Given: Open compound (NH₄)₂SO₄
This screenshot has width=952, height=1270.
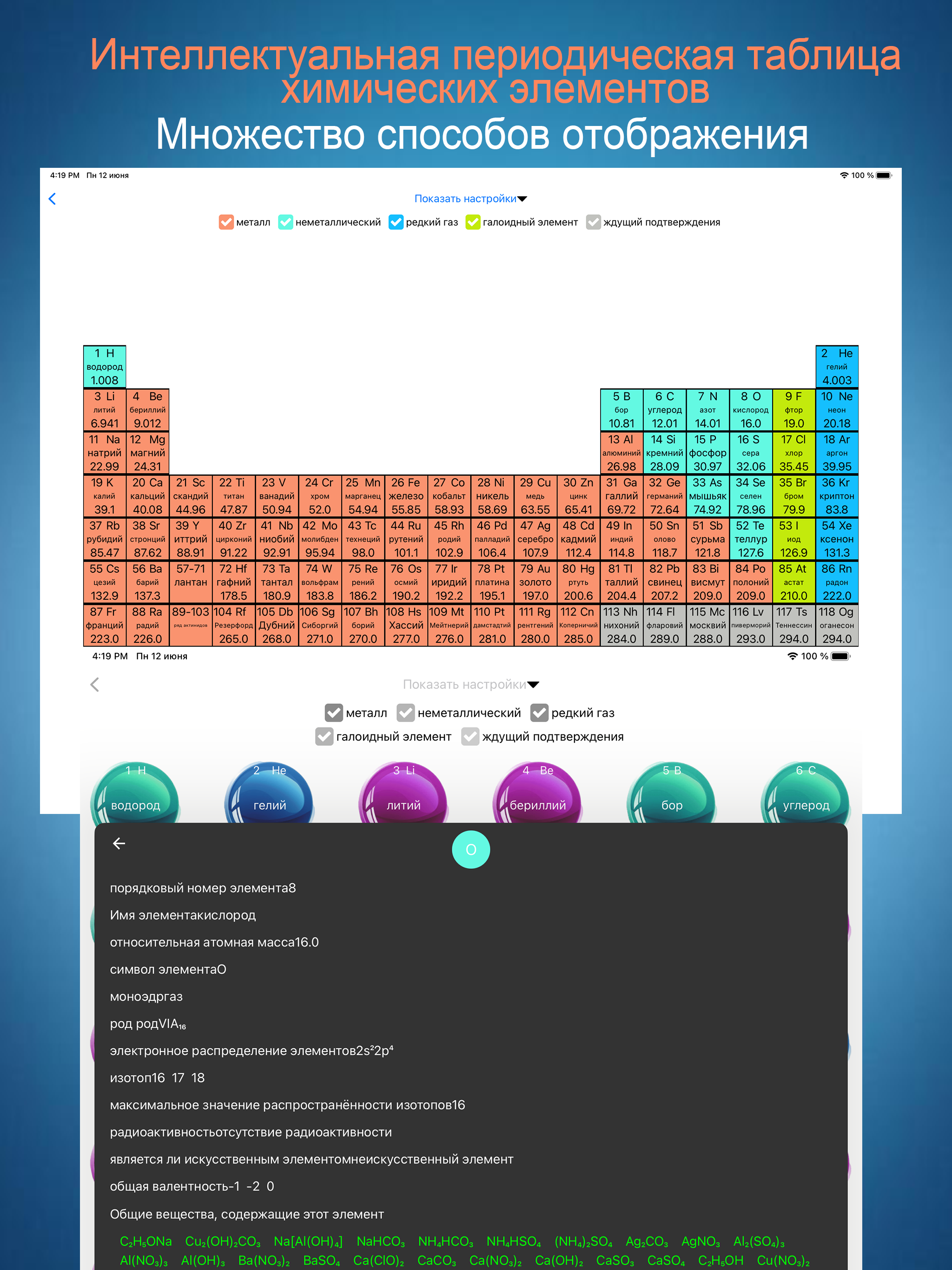Looking at the screenshot, I should pos(583,1241).
